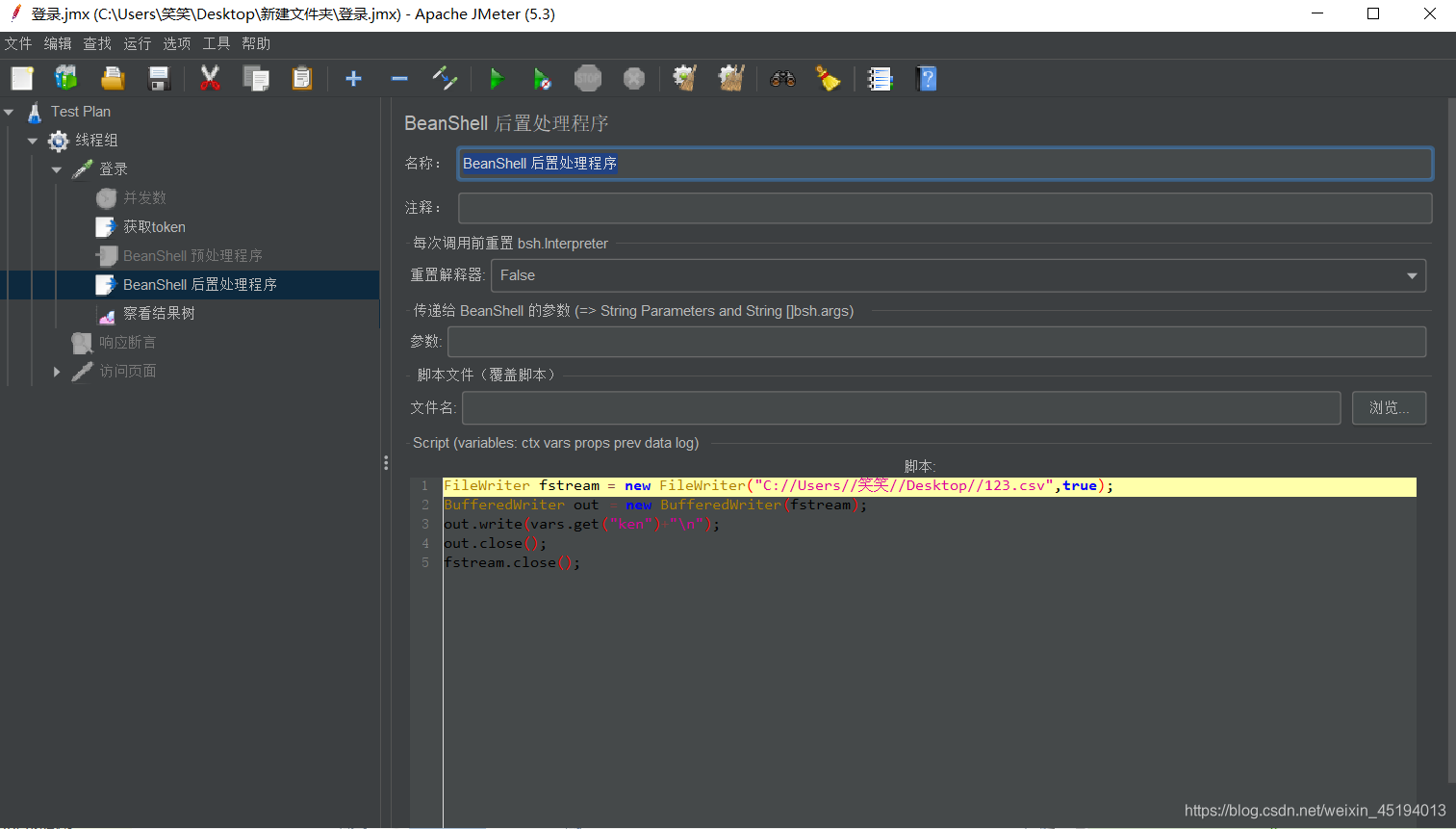
Task: Click the Toggle enable/disable icon
Action: point(445,78)
